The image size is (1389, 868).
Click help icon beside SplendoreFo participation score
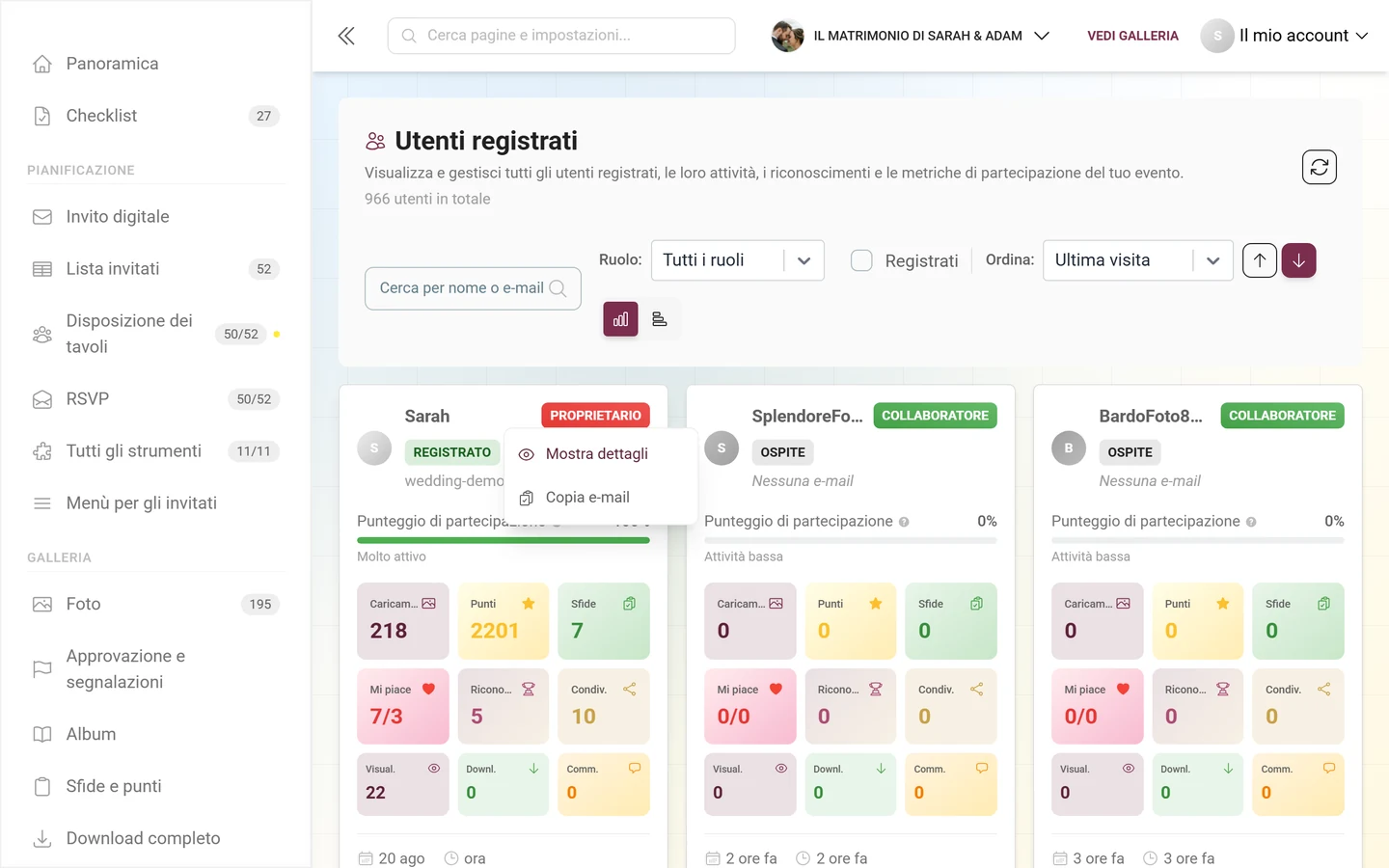coord(904,522)
